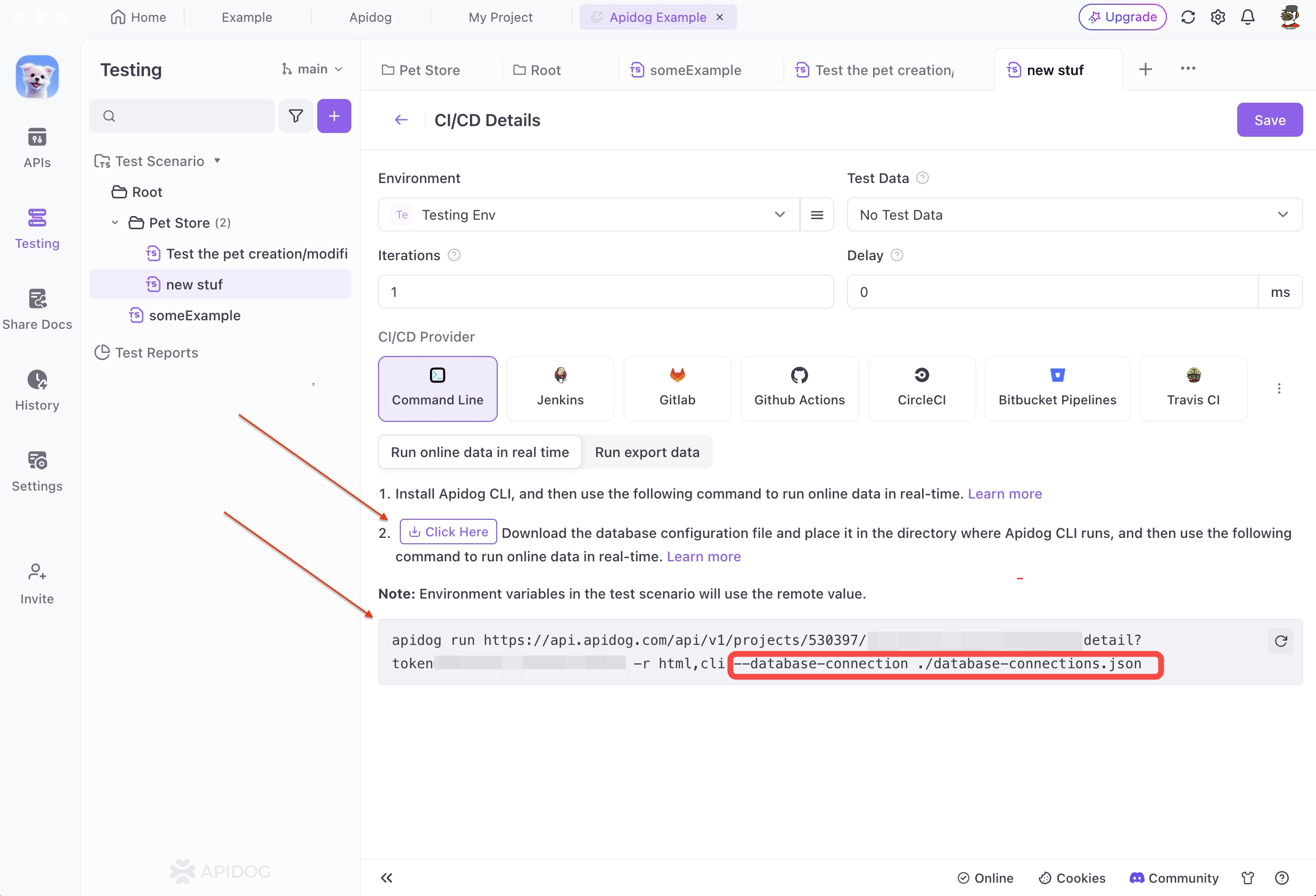Open the Pet Store tab
Screen dimensions: 1316x896
click(x=421, y=70)
